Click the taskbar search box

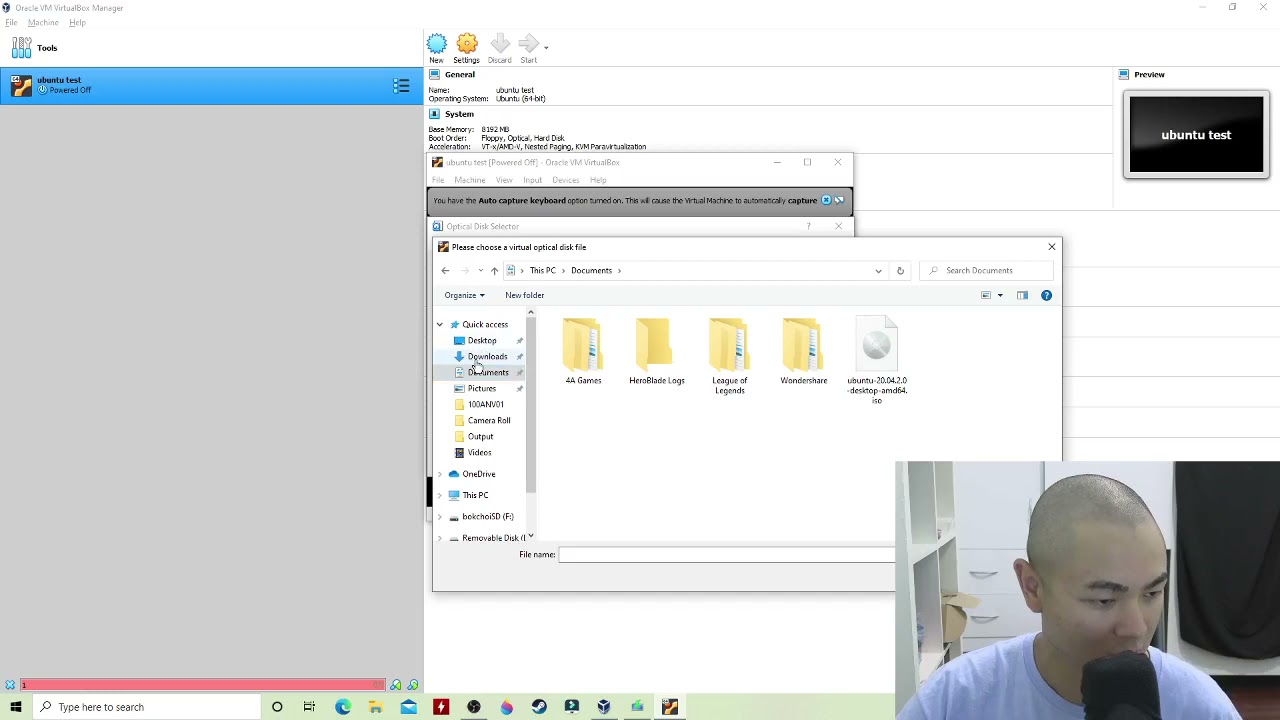[x=146, y=707]
